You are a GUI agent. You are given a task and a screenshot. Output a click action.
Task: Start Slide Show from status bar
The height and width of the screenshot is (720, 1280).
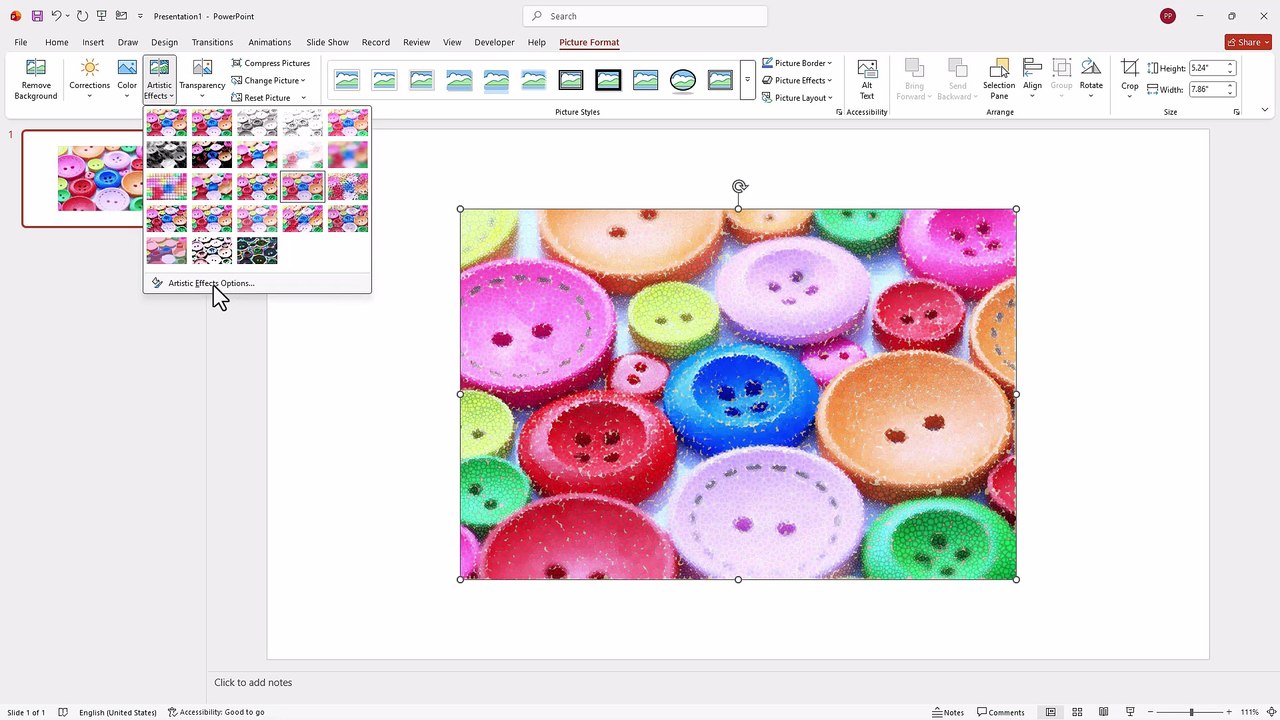pyautogui.click(x=1130, y=712)
